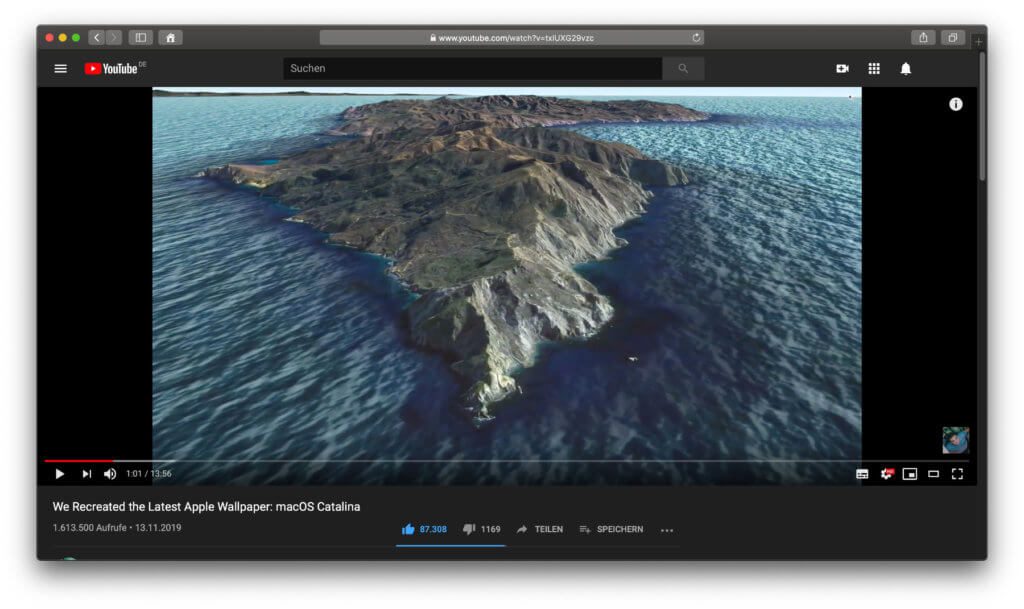Show video info card icon
The image size is (1024, 609).
(956, 104)
